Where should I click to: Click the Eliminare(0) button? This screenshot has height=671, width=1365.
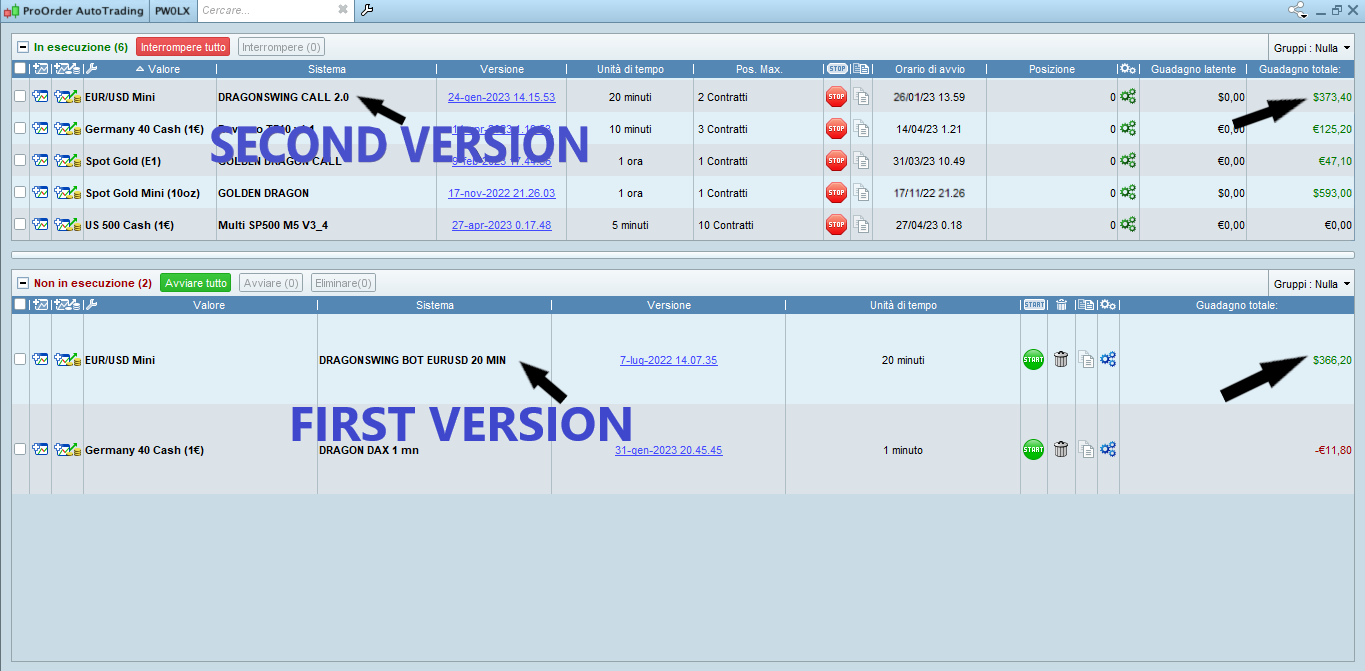coord(344,283)
